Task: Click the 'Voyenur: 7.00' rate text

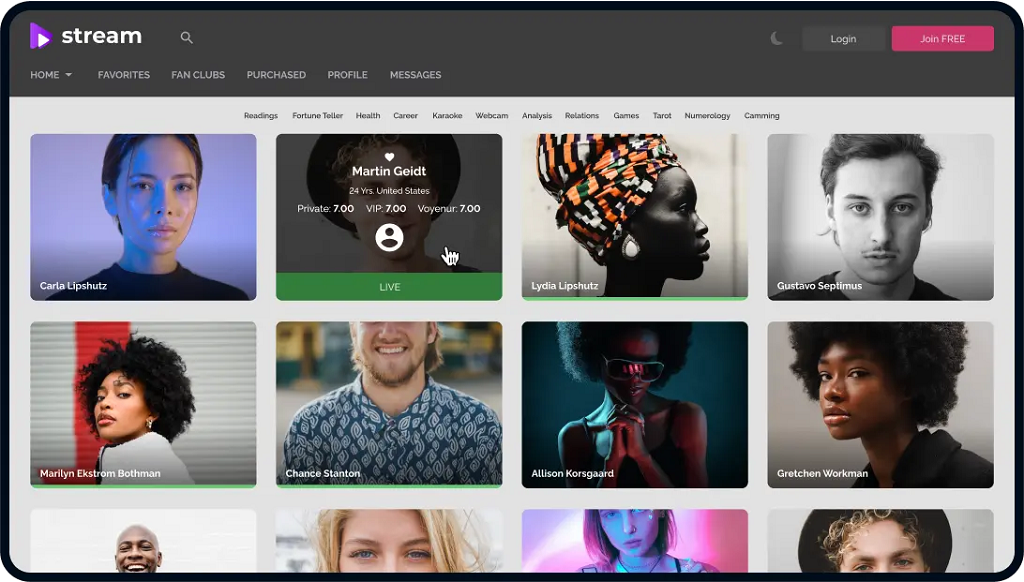Action: [449, 209]
